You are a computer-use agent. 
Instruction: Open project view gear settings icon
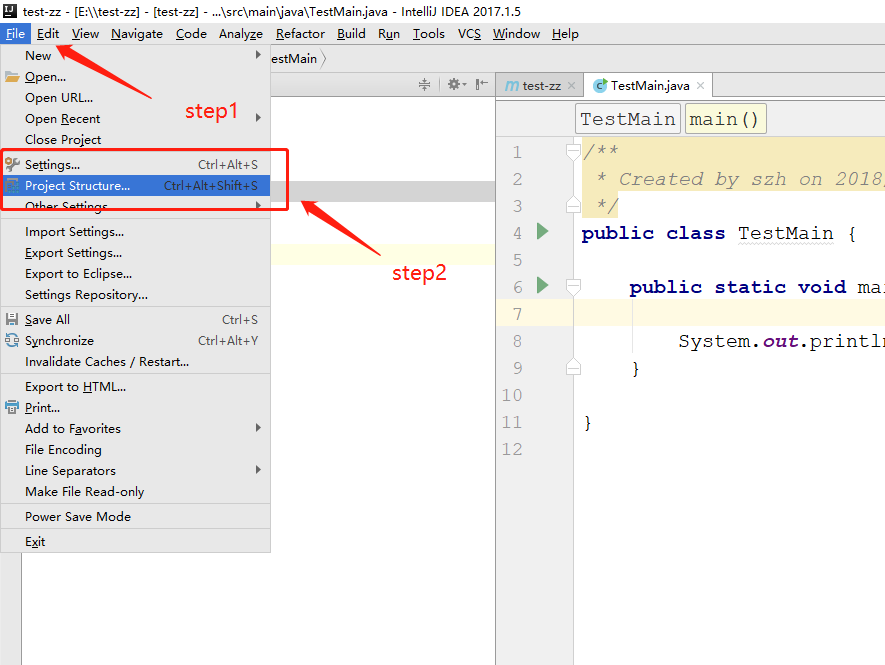456,85
